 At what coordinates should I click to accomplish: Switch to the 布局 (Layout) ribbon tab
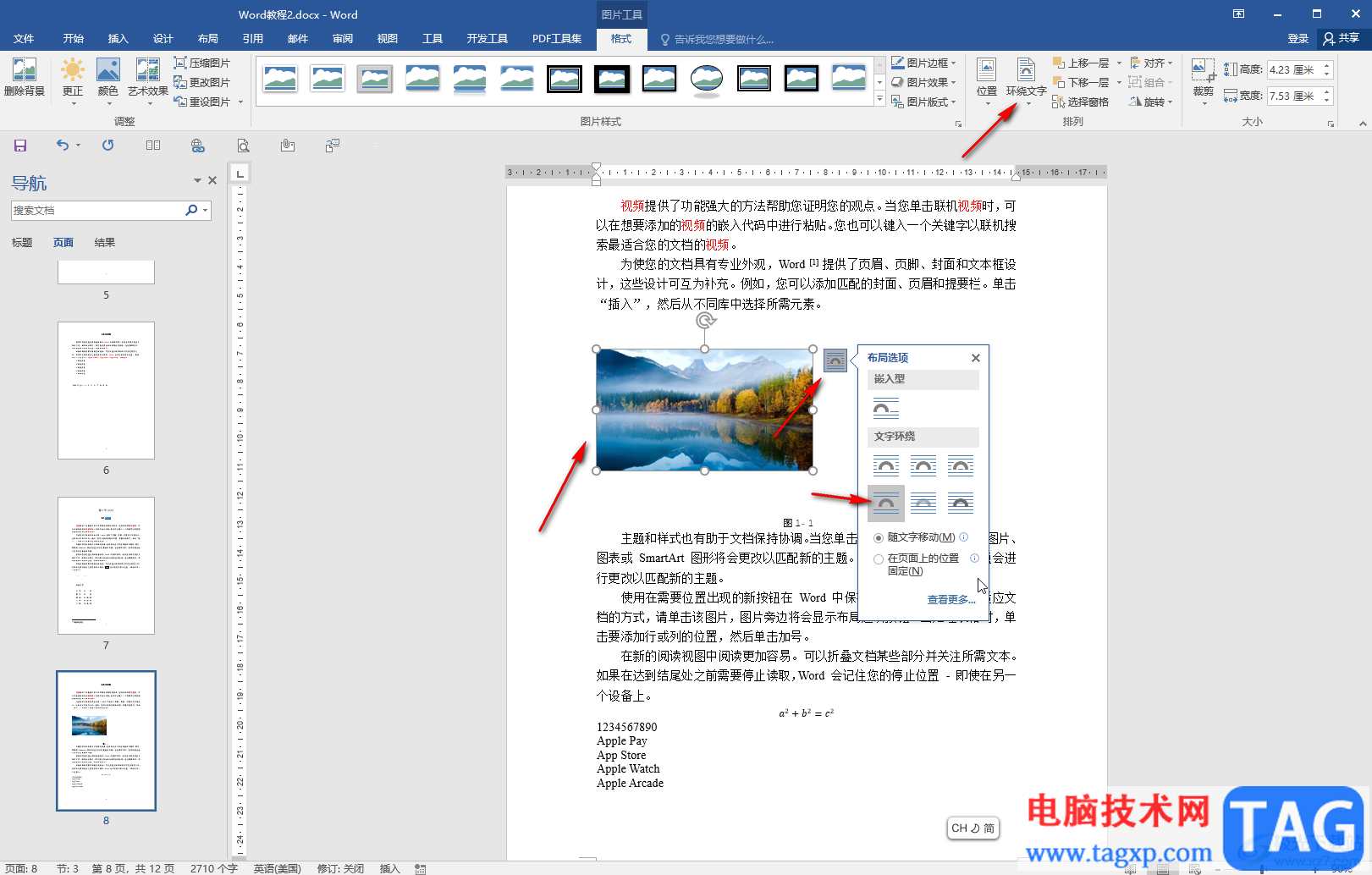click(207, 39)
